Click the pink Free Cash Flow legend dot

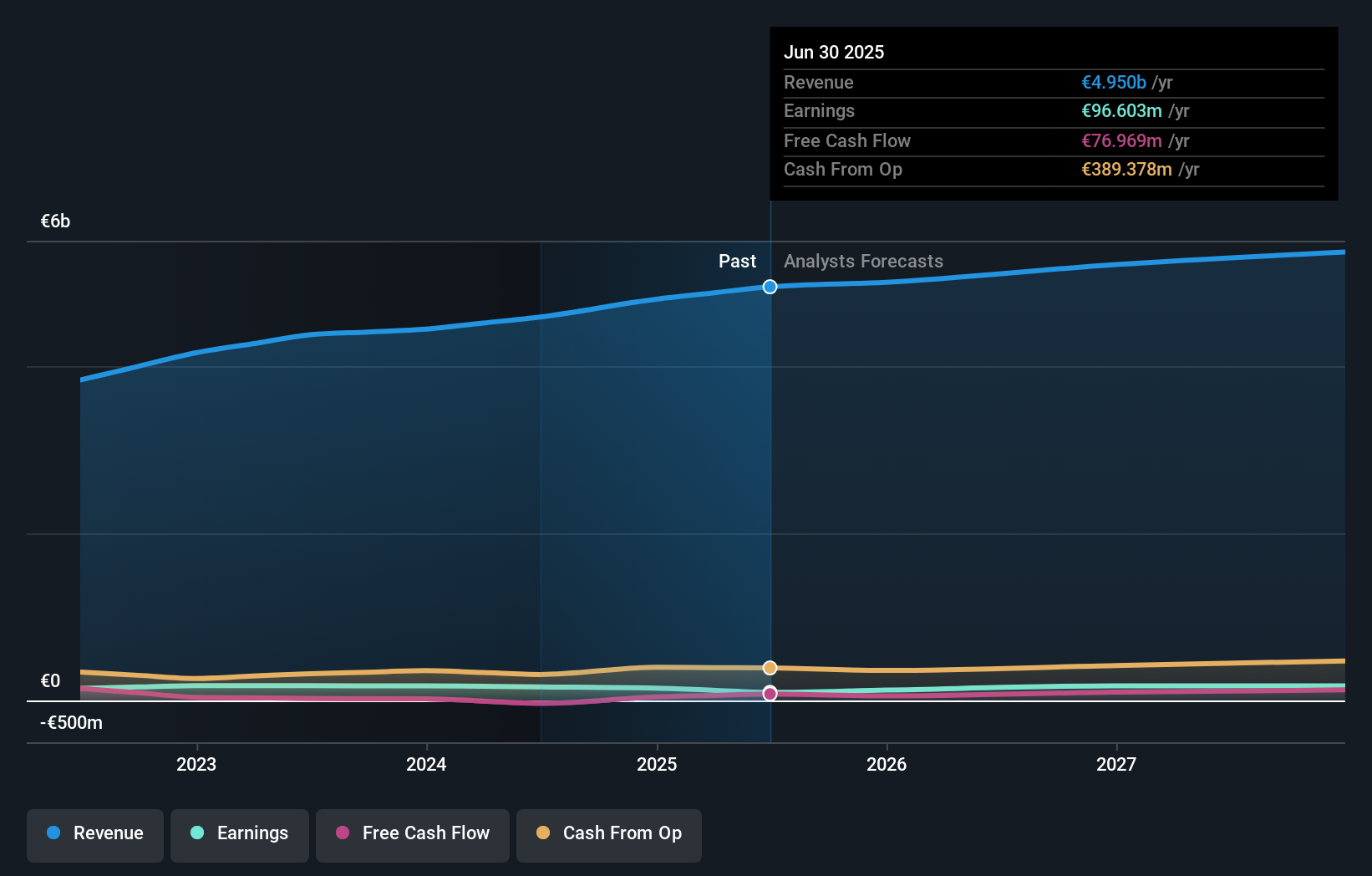pos(342,833)
